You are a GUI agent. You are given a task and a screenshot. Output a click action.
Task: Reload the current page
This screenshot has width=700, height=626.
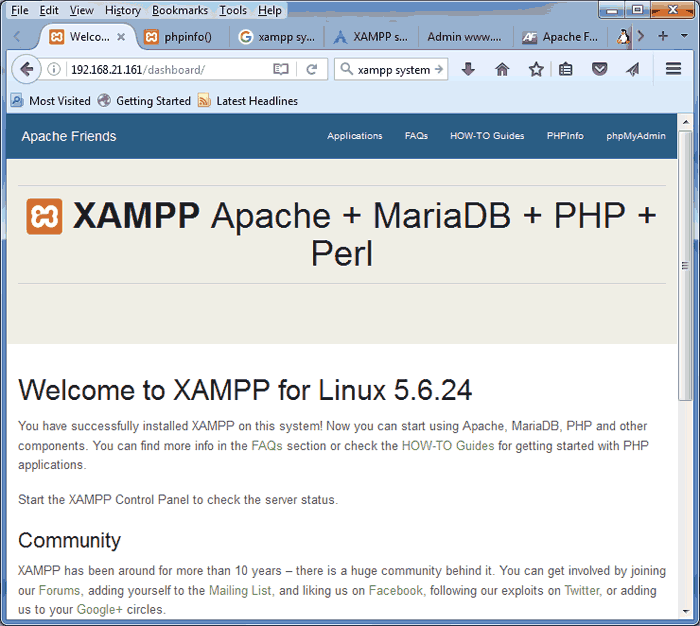312,69
